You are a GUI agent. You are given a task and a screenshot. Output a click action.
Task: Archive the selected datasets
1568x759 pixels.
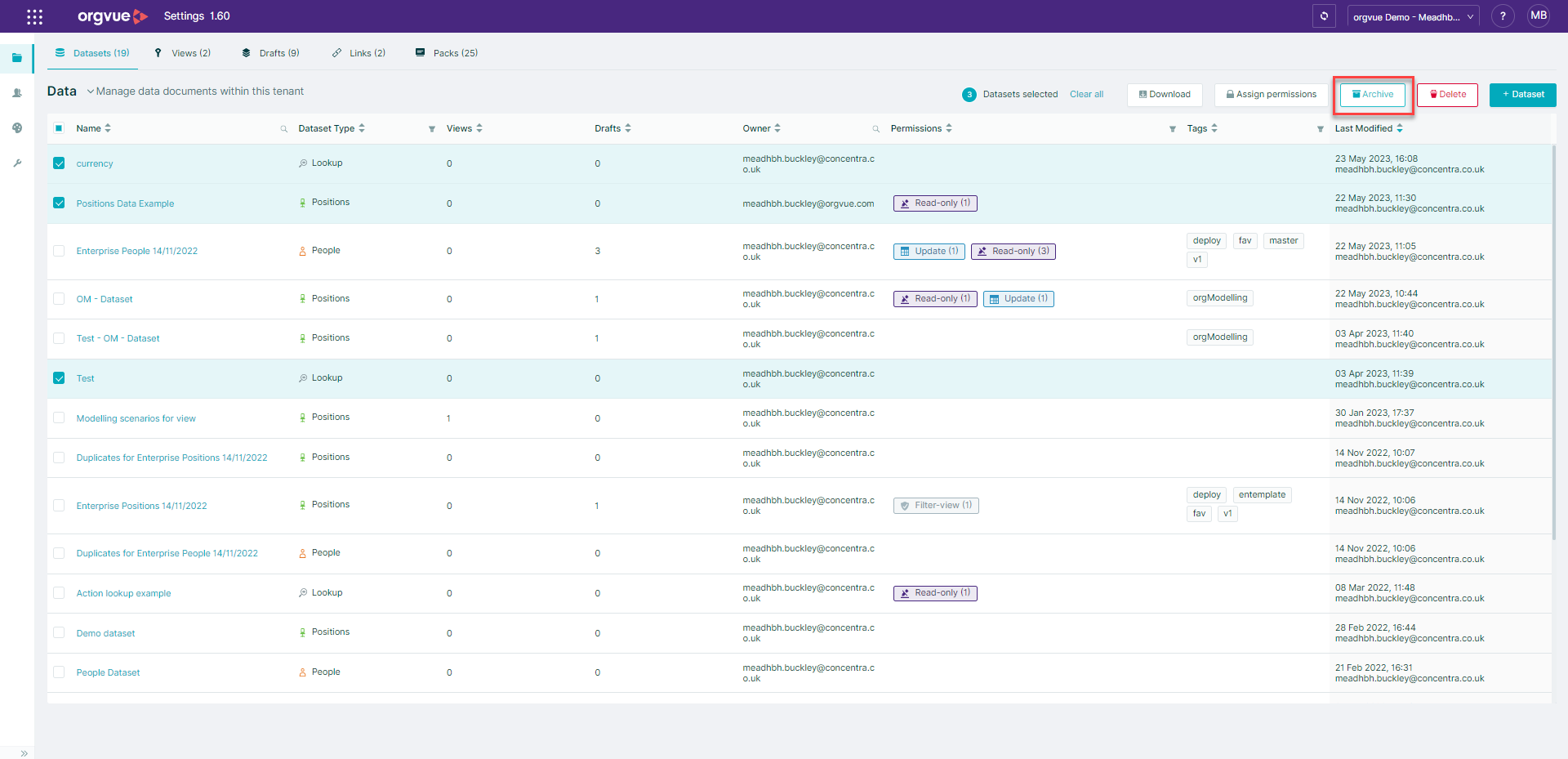point(1373,95)
